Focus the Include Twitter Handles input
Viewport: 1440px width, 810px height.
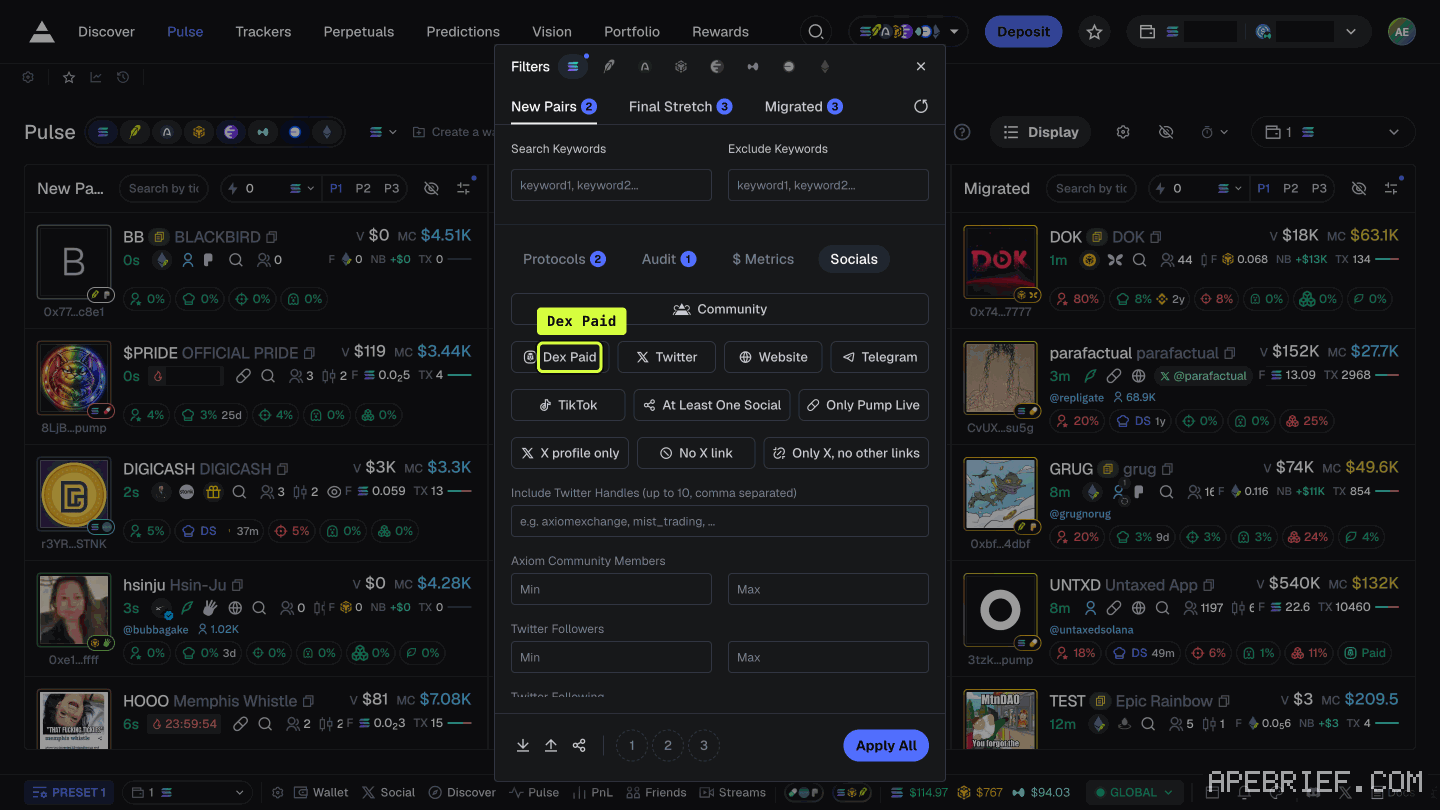point(720,521)
